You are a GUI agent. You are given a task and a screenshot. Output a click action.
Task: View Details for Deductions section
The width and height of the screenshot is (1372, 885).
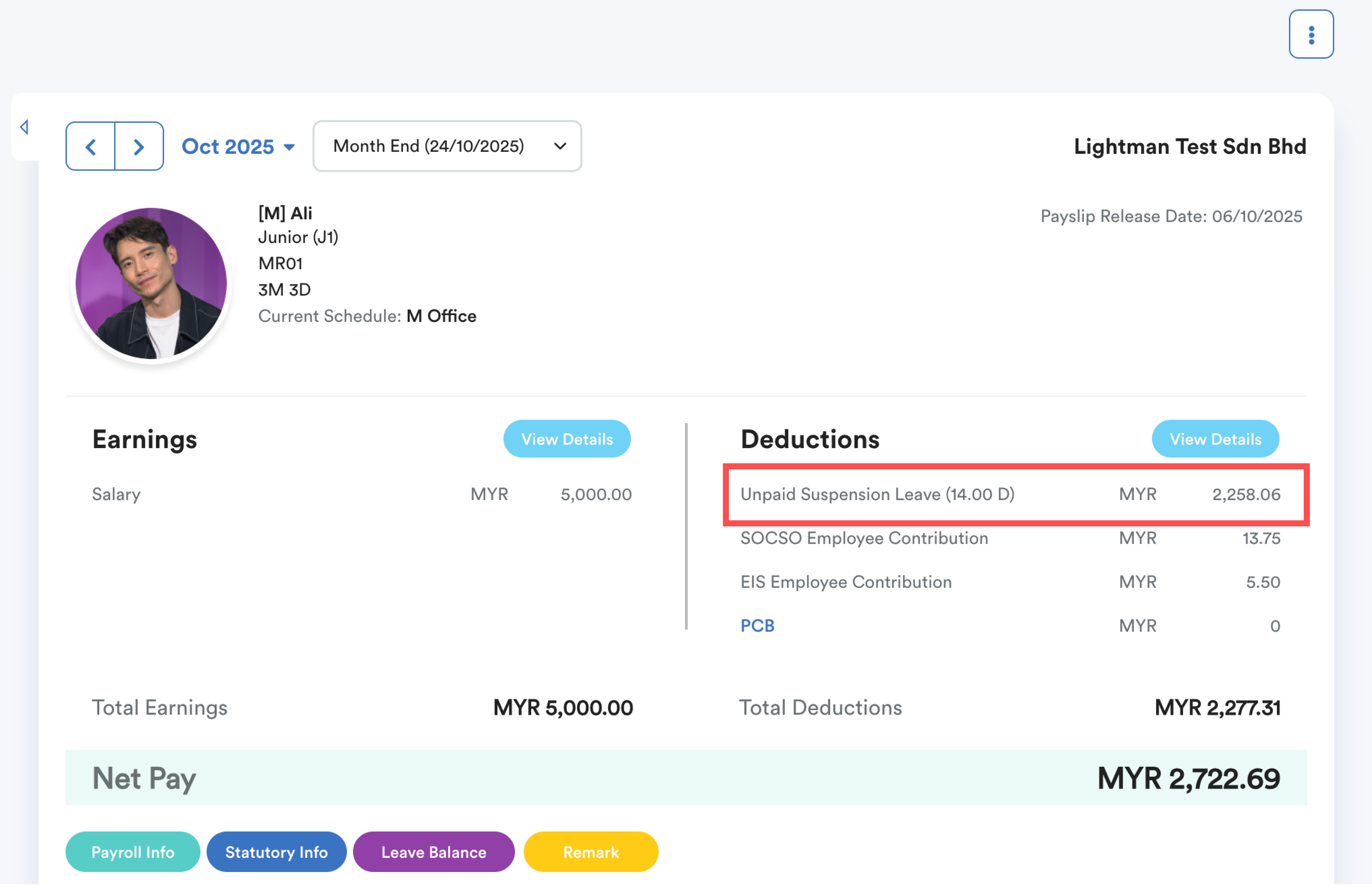pos(1215,439)
